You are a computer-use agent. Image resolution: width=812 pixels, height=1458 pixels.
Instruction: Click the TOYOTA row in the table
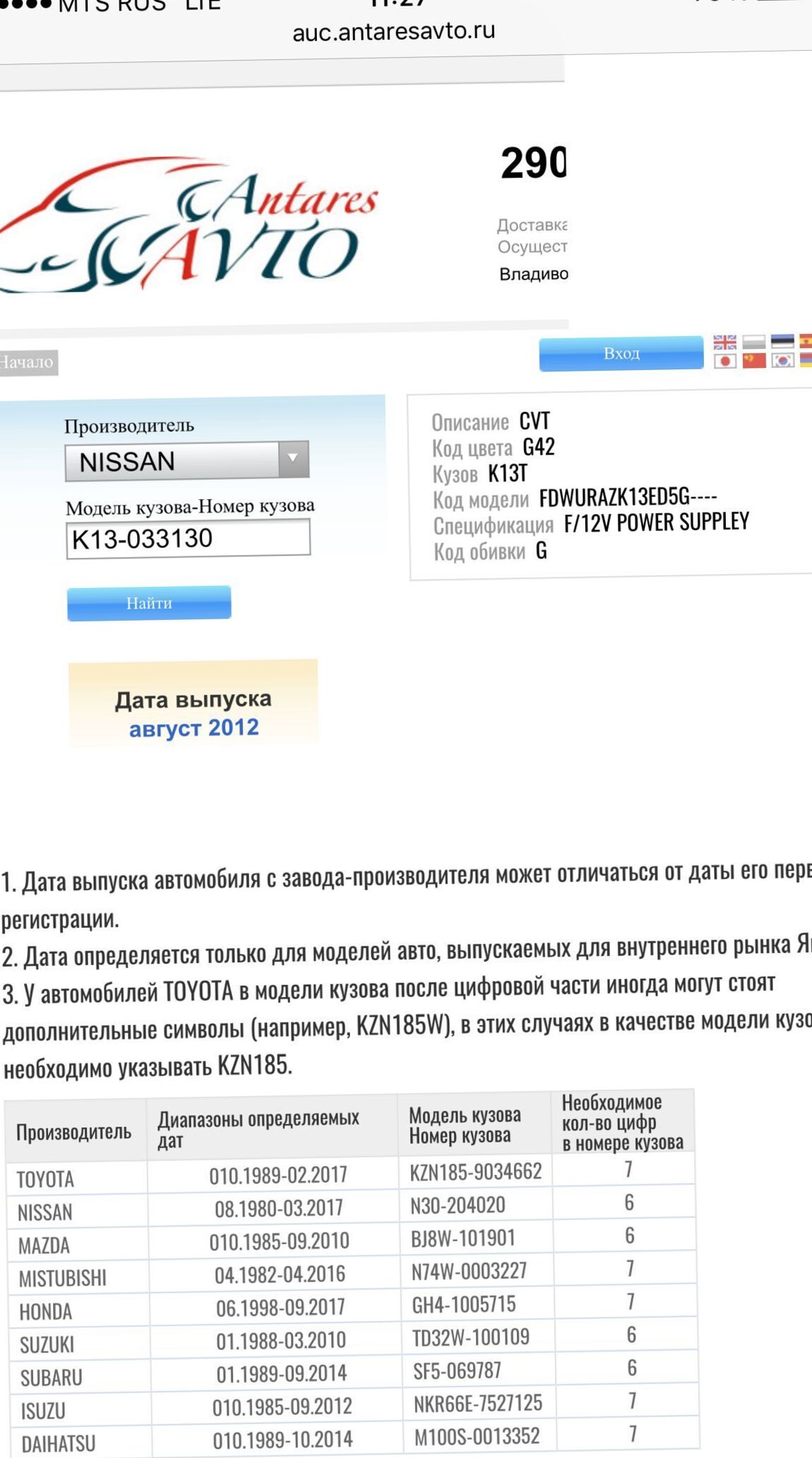[352, 1174]
